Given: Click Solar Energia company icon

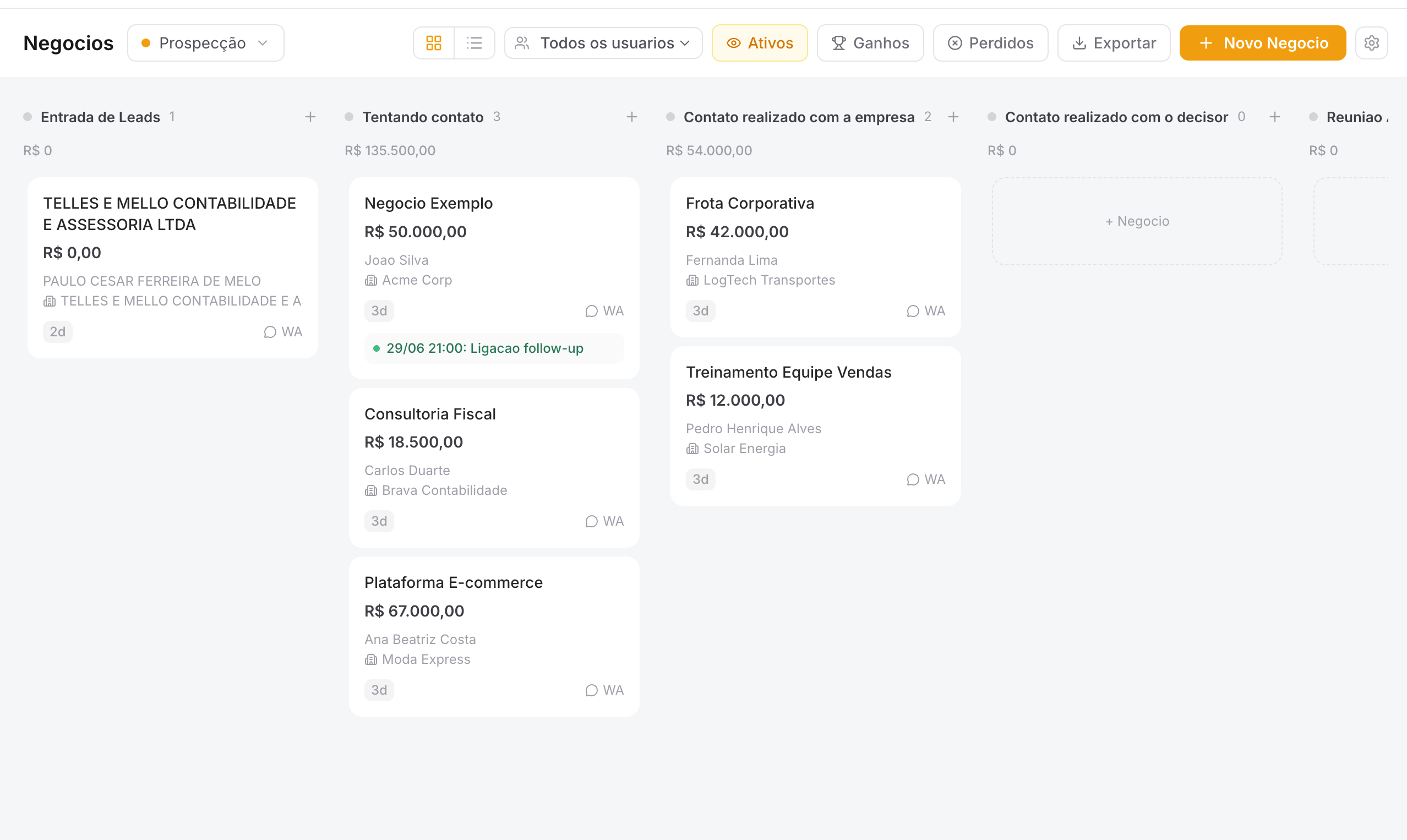Looking at the screenshot, I should pyautogui.click(x=692, y=449).
